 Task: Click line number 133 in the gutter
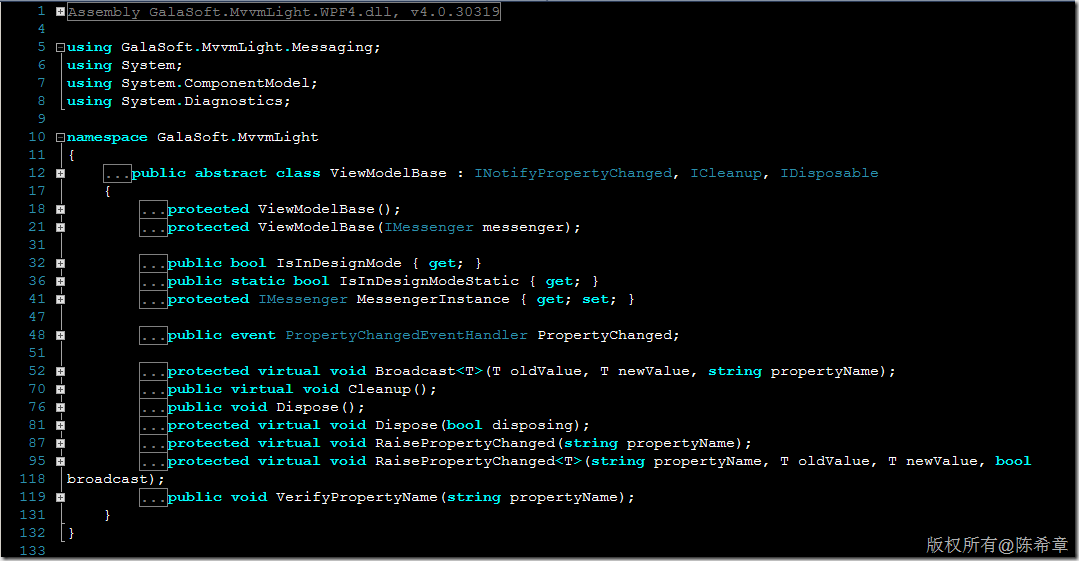tap(33, 551)
